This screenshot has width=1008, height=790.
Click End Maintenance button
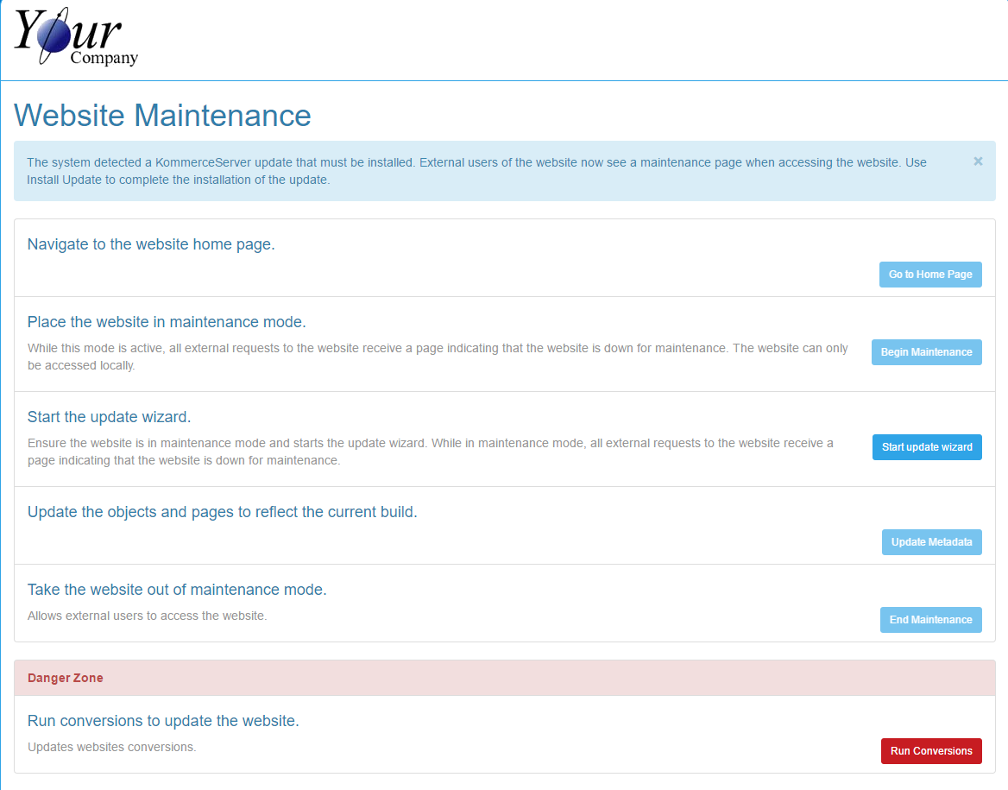(x=931, y=620)
